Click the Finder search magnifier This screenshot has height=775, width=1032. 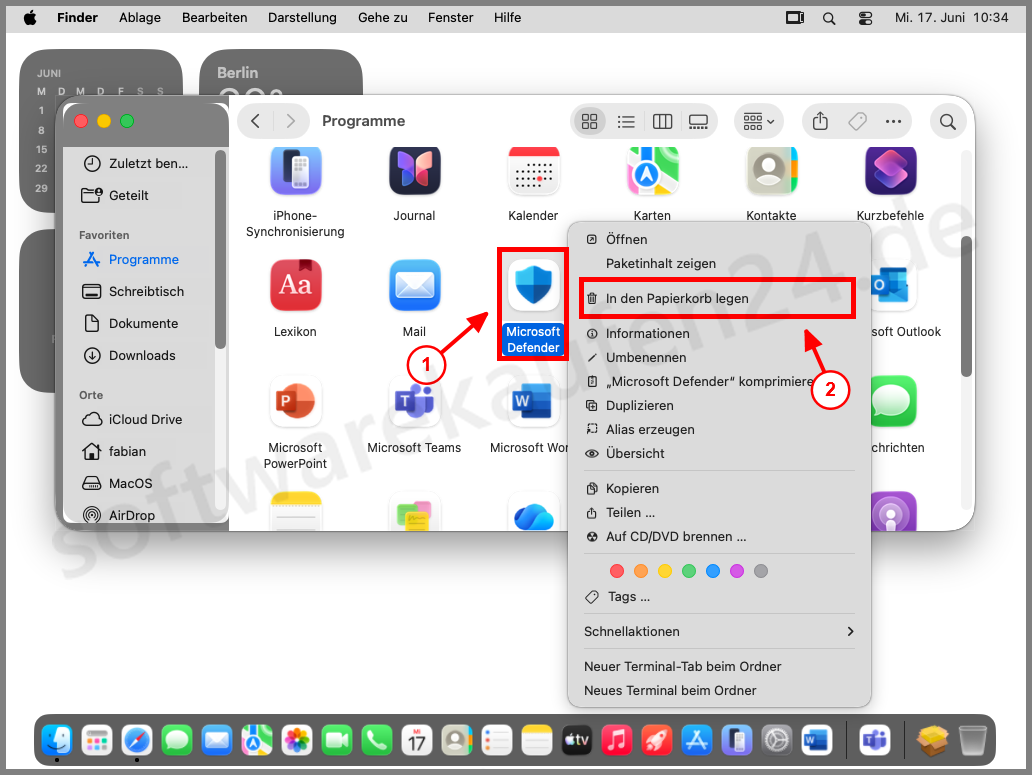[948, 121]
